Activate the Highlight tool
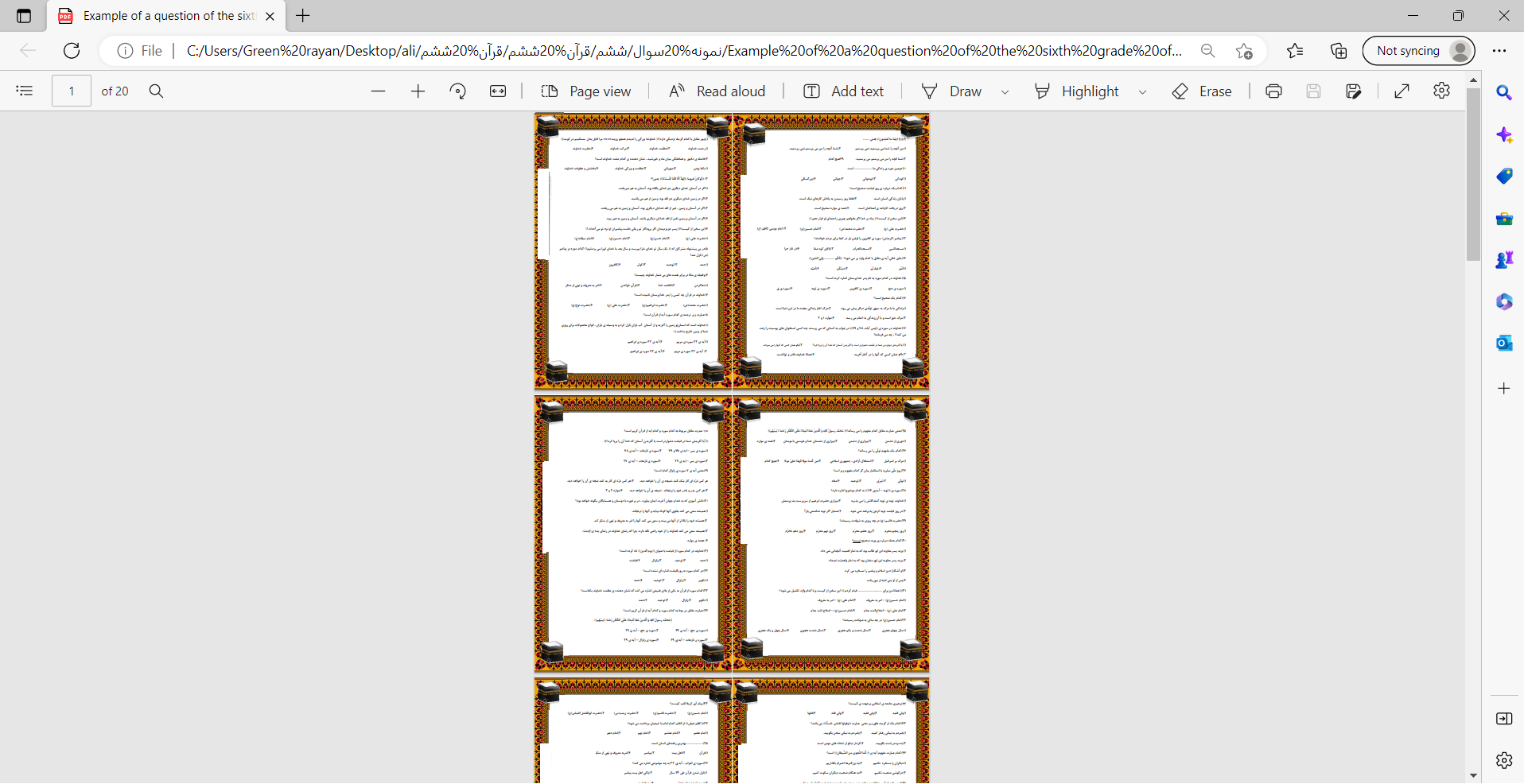Image resolution: width=1524 pixels, height=784 pixels. point(1076,91)
